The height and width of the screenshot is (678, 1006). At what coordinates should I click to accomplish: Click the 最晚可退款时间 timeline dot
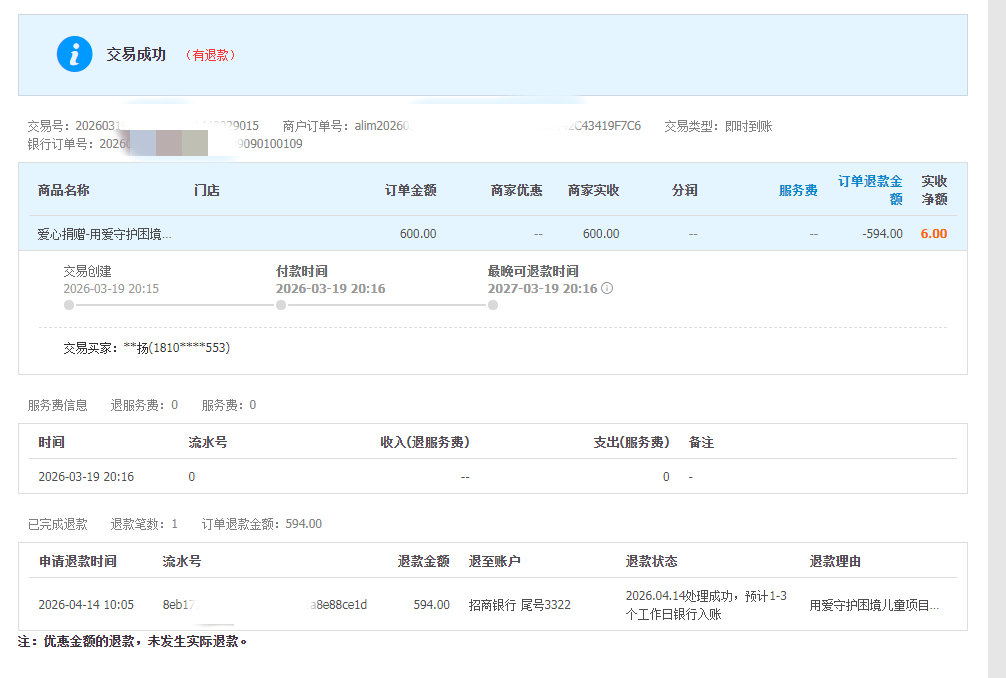click(x=493, y=305)
